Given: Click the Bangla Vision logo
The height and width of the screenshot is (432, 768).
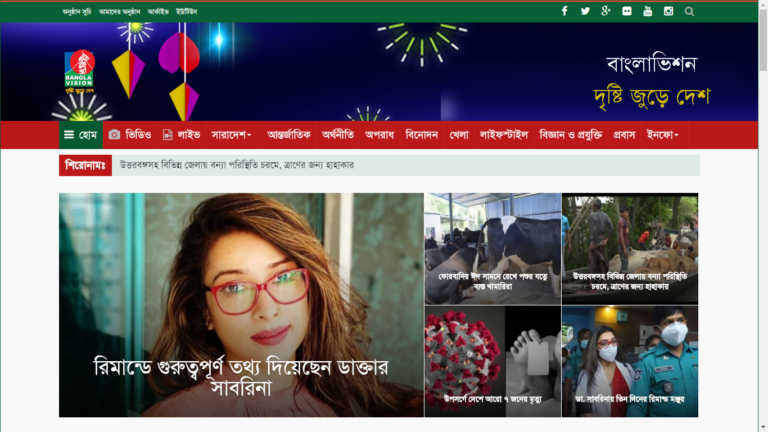Looking at the screenshot, I should click(x=79, y=72).
